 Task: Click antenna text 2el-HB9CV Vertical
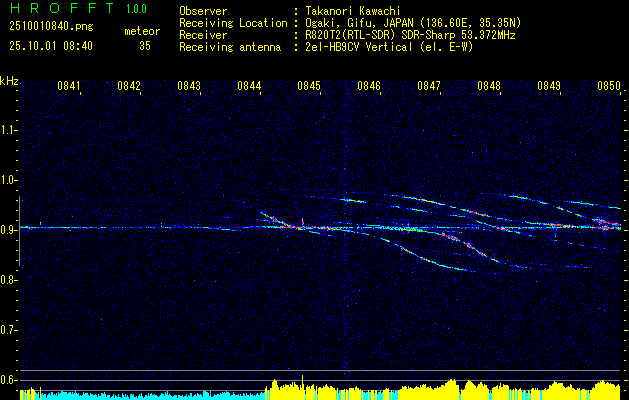coord(359,47)
